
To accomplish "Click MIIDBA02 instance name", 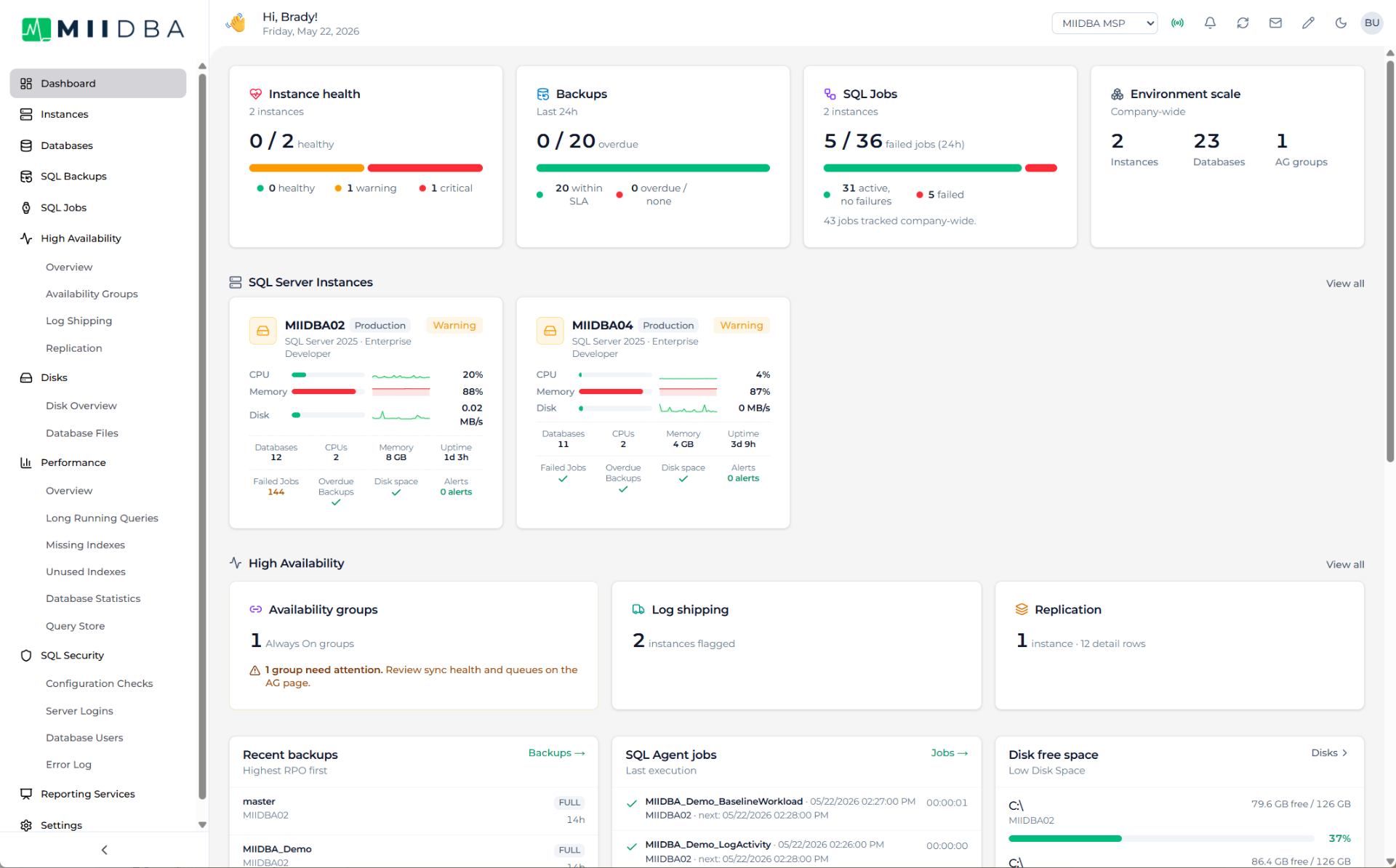I will [314, 325].
